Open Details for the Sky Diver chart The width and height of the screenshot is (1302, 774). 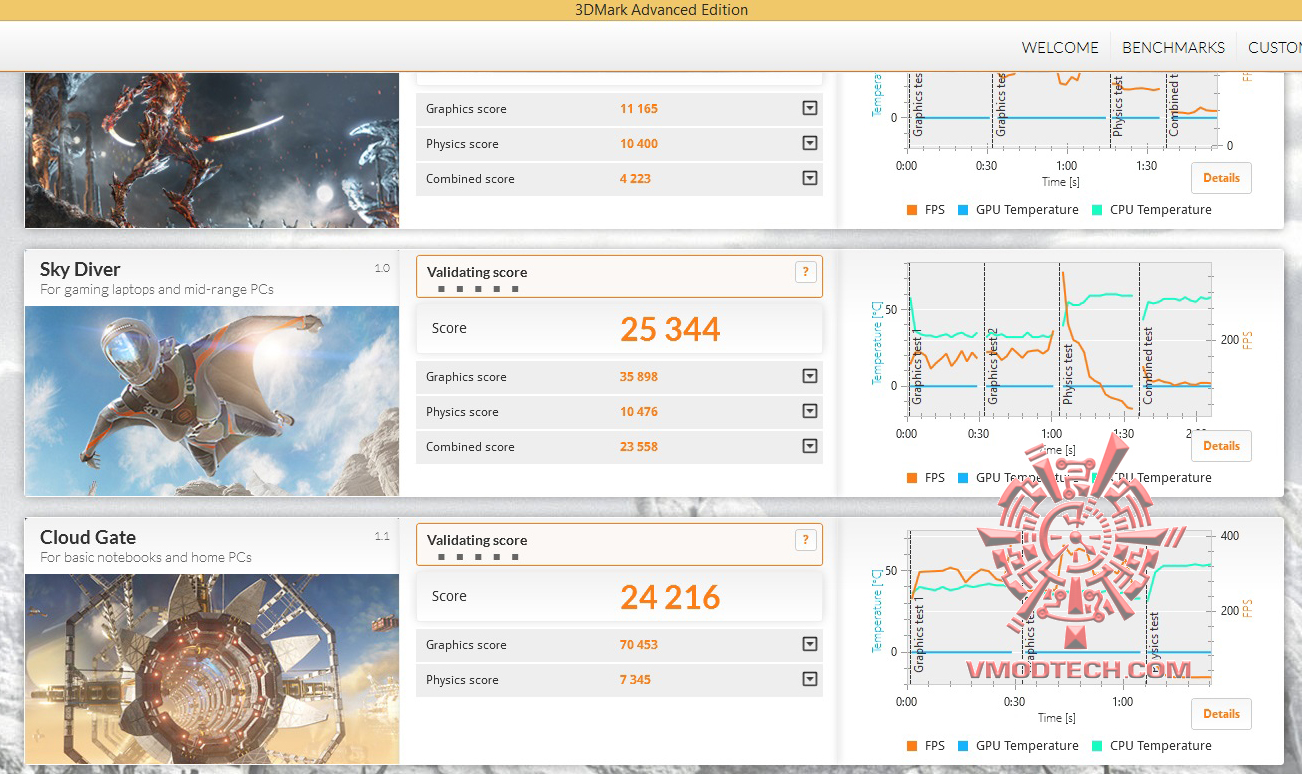1221,446
